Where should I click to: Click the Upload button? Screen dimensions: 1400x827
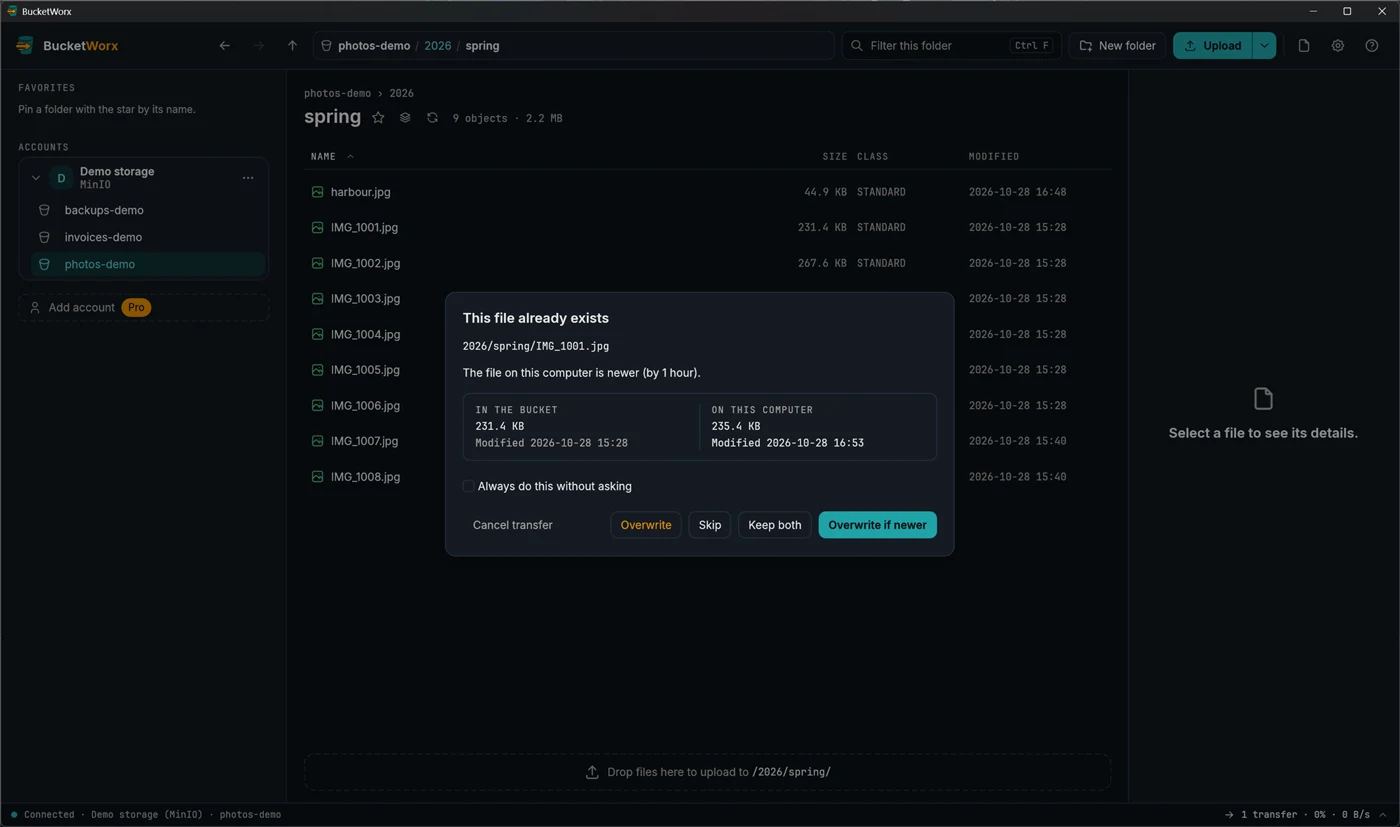[1213, 46]
